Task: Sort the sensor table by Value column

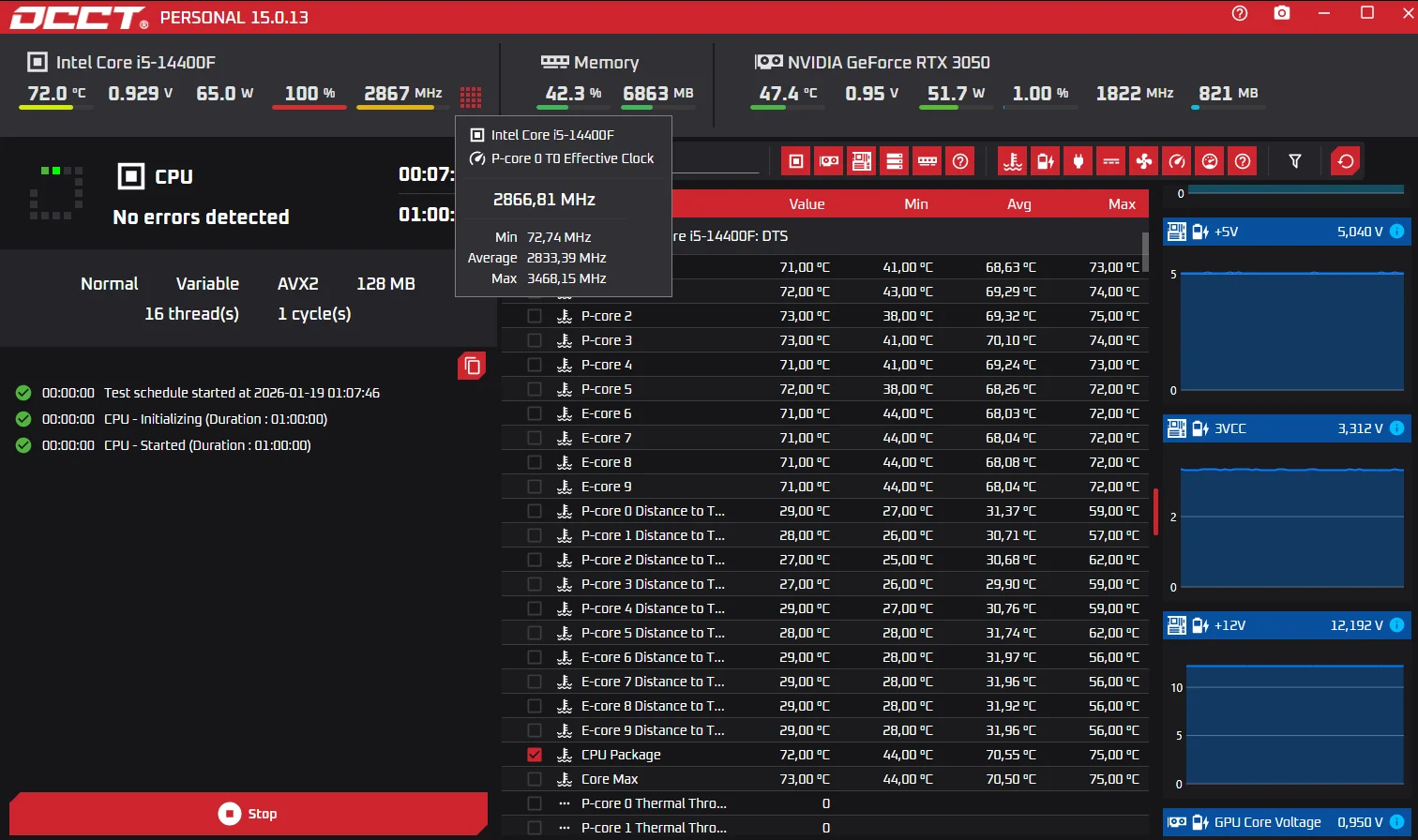Action: [807, 204]
